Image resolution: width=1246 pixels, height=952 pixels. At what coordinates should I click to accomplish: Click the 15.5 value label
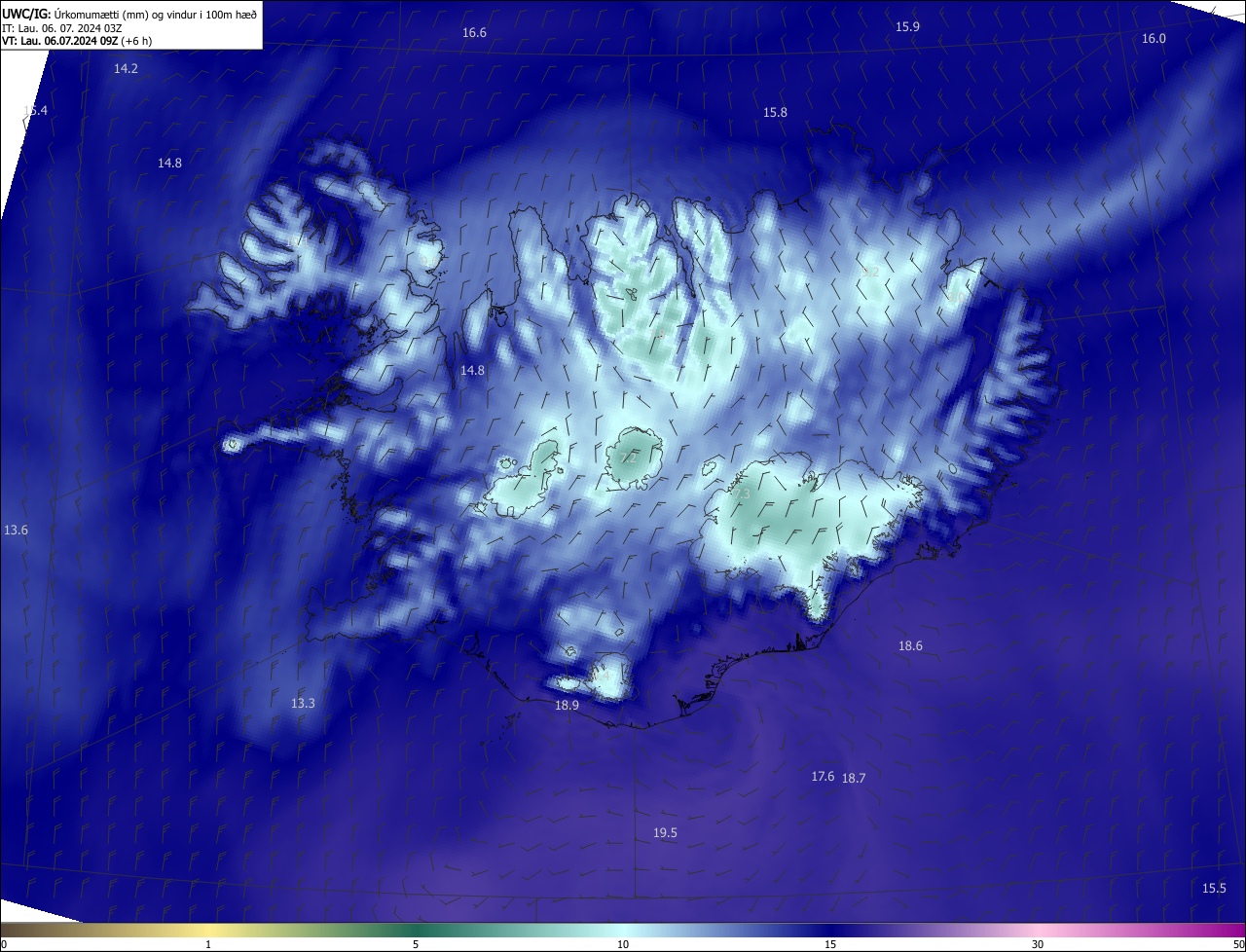tap(1214, 889)
